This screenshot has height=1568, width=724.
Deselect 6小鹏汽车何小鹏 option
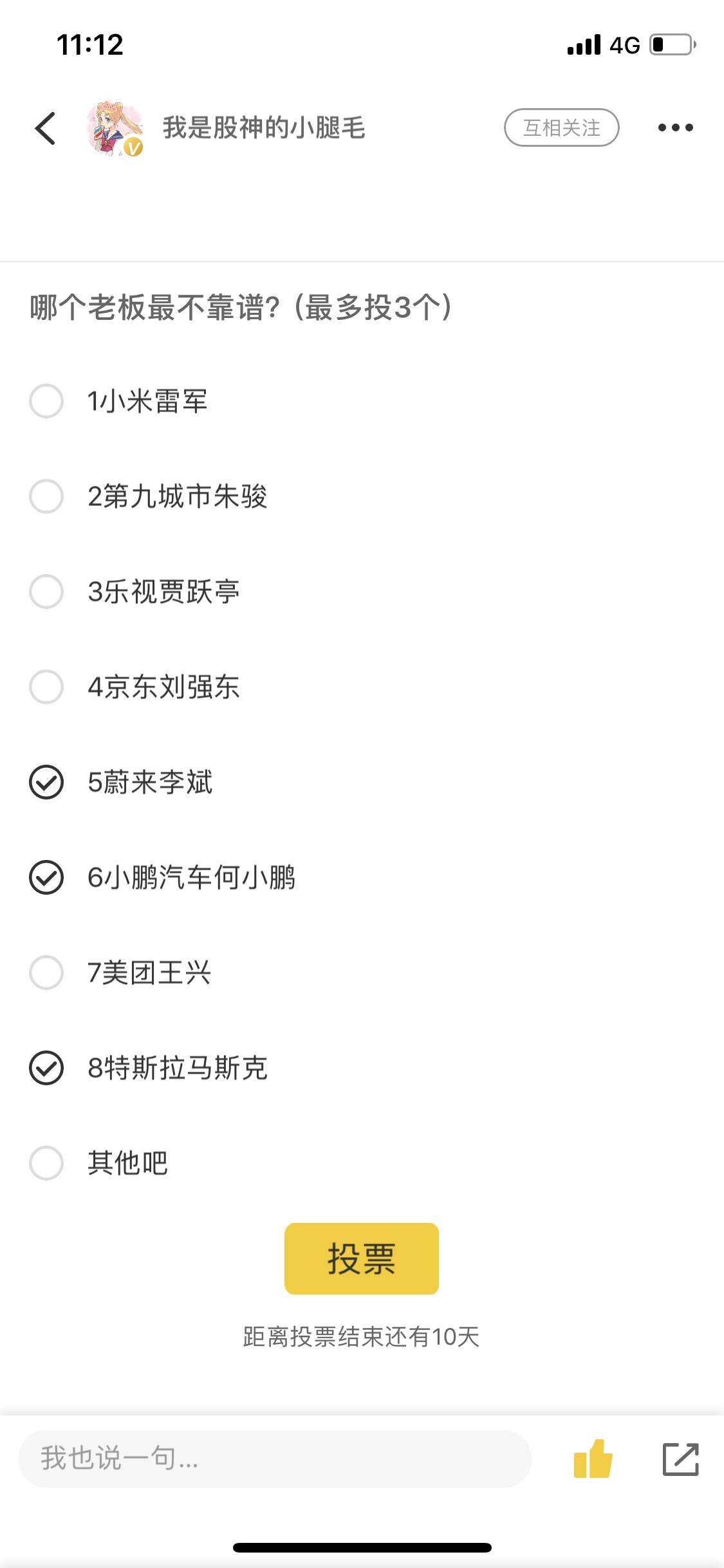tap(46, 877)
